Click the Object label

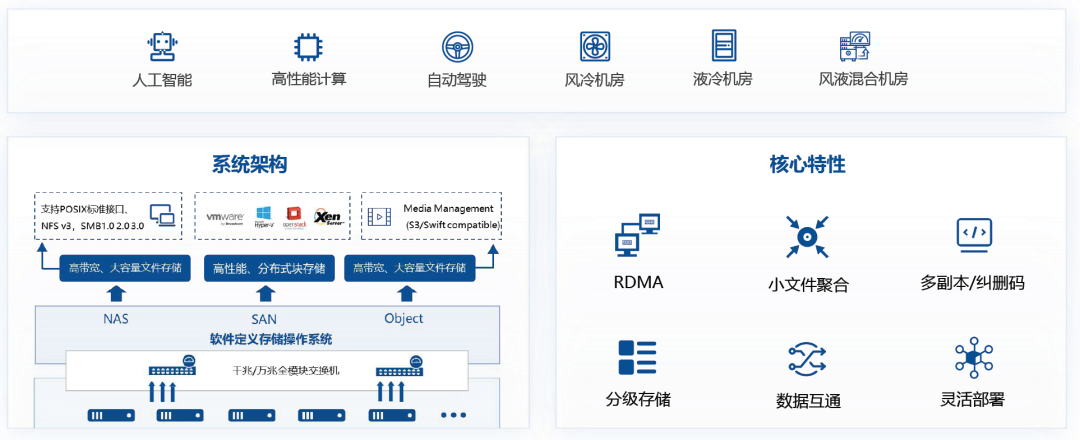[404, 318]
